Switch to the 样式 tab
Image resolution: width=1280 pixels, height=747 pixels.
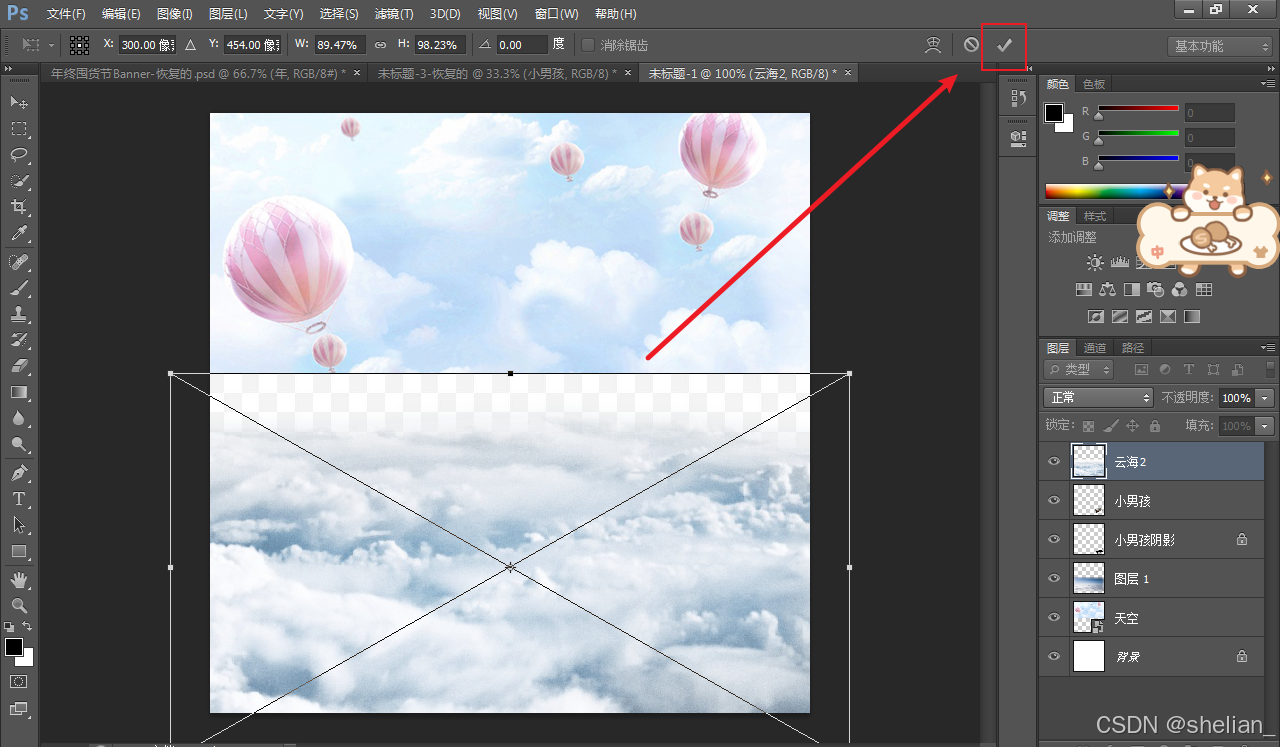[1095, 216]
